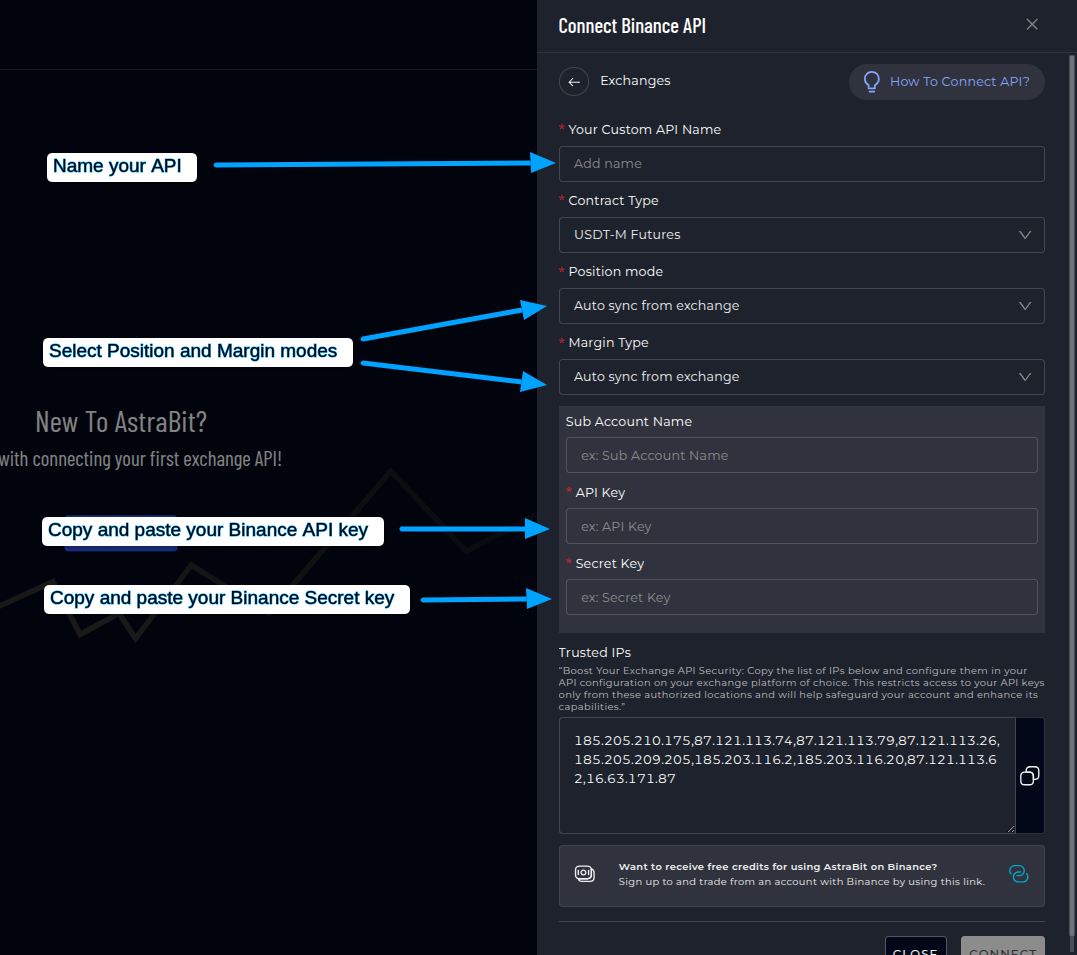This screenshot has width=1077, height=955.
Task: Click the 'Connect Binance API' title text
Action: (632, 26)
